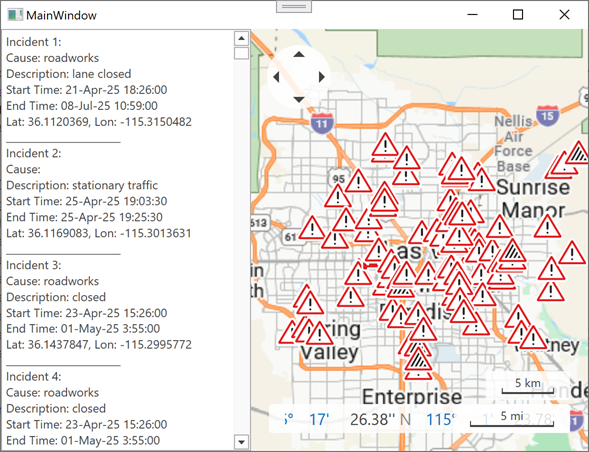The image size is (589, 452).
Task: Select 'Lat: 36.1437847, Lon: -115.2995772' line
Action: click(x=99, y=345)
